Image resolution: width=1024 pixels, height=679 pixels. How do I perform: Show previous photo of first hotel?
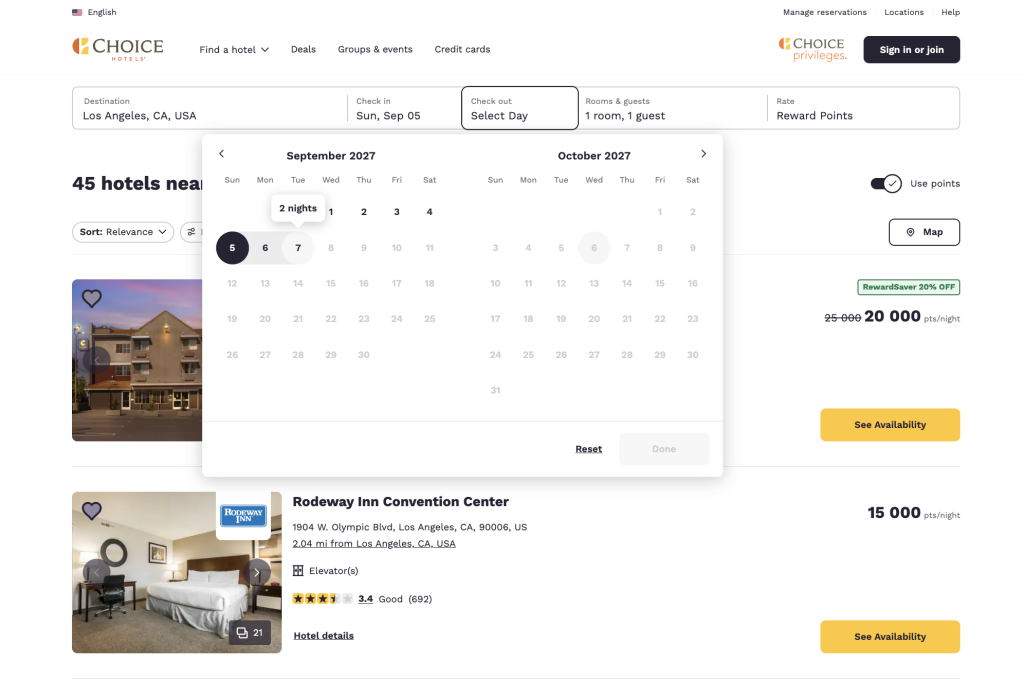97,360
